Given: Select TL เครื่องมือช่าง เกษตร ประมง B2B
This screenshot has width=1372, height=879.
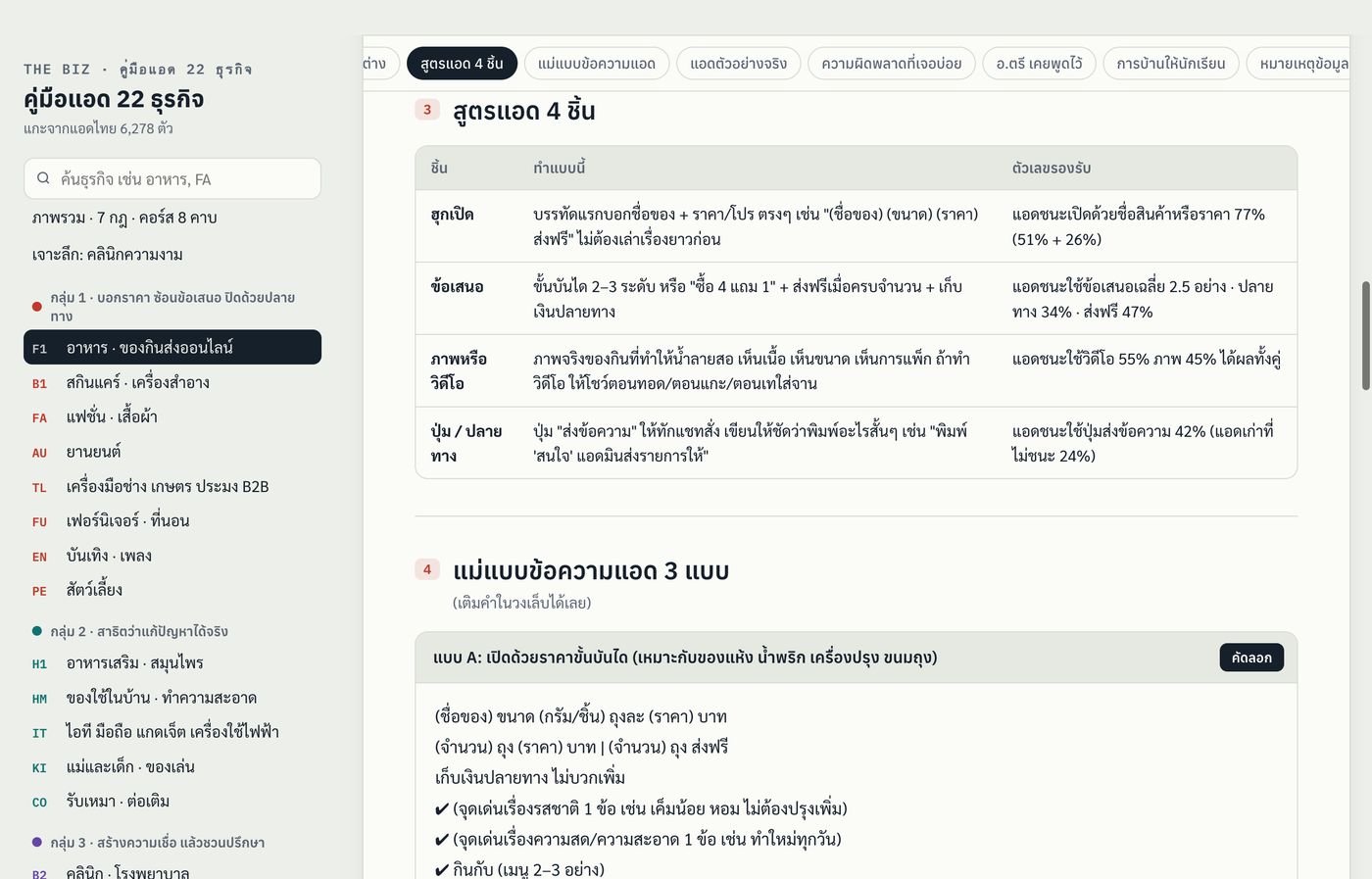Looking at the screenshot, I should click(172, 486).
